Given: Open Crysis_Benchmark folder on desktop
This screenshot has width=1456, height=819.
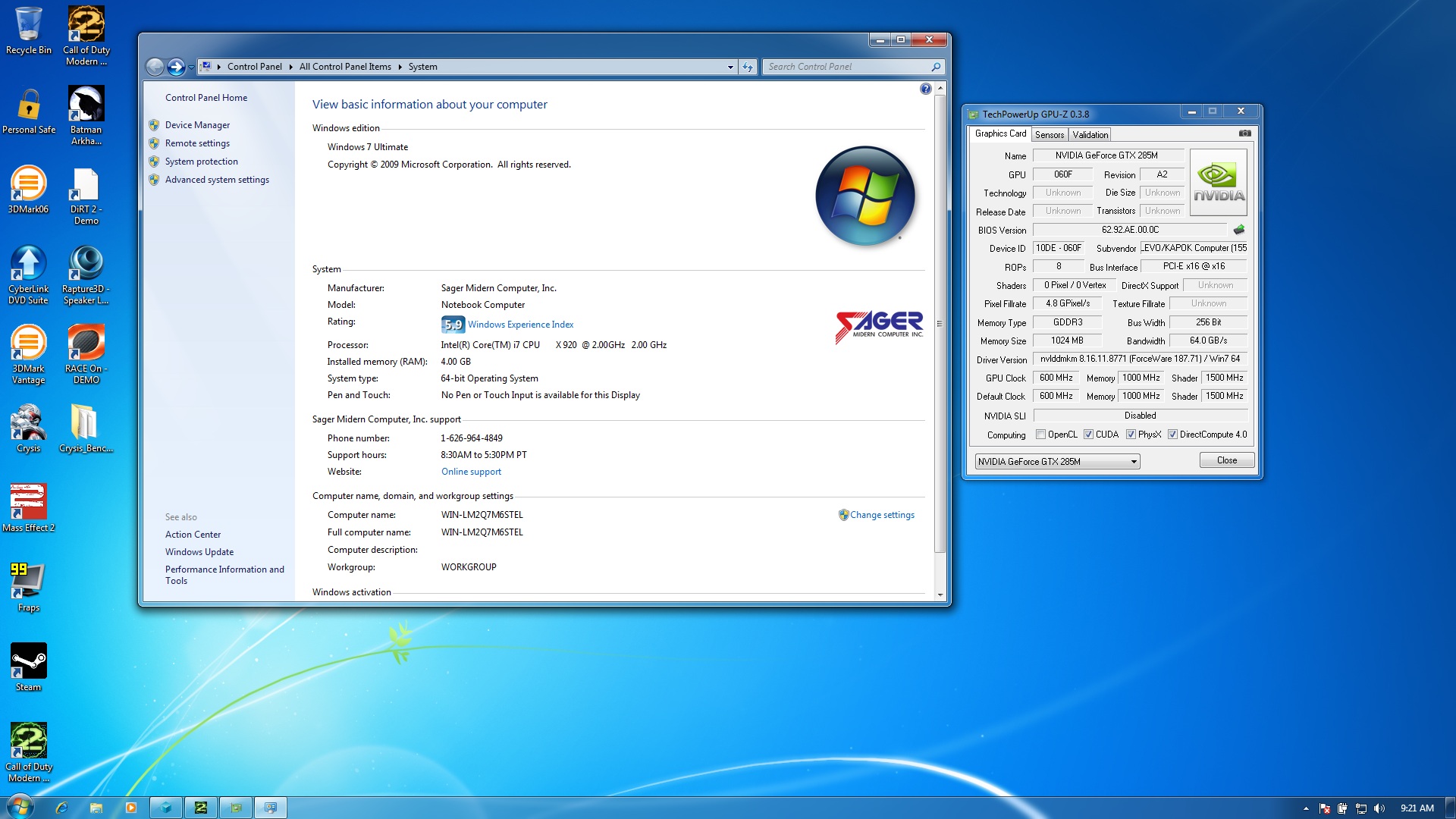Looking at the screenshot, I should 86,429.
